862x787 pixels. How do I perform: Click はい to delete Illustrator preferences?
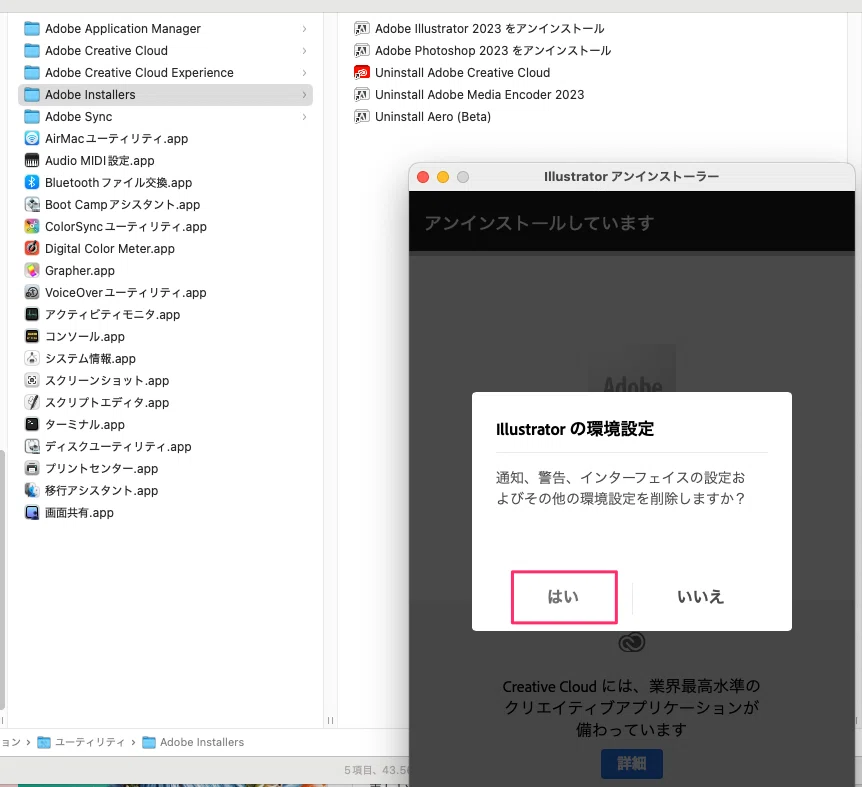point(564,597)
